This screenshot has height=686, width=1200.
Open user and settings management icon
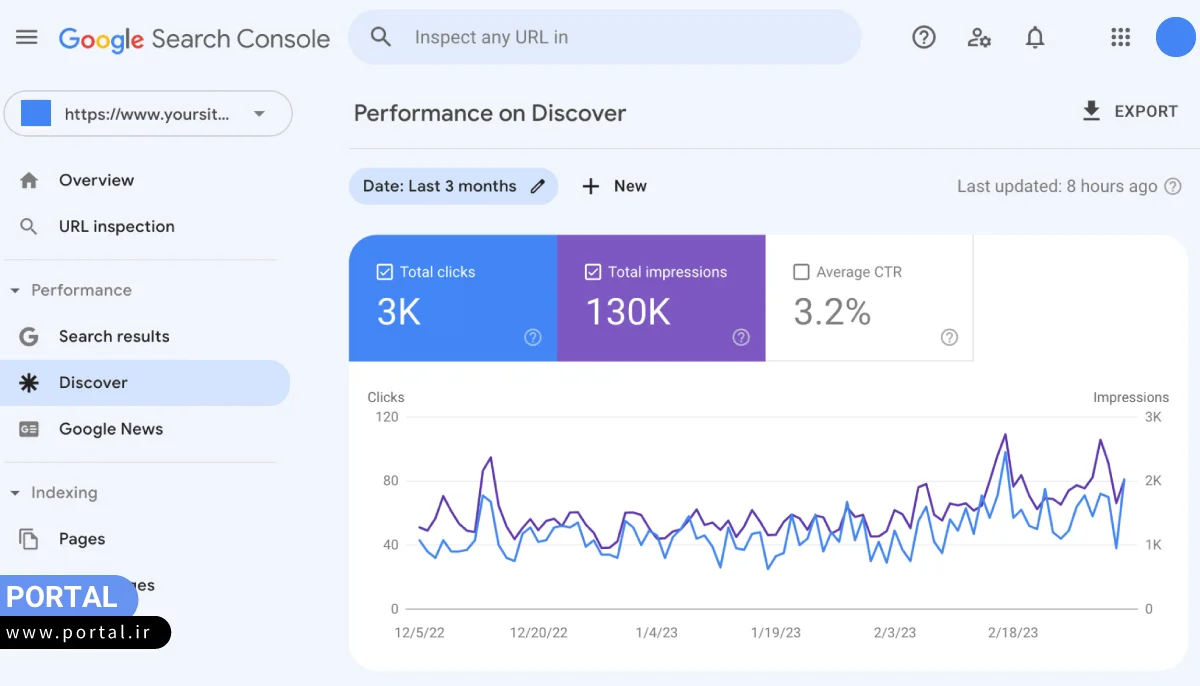coord(979,38)
